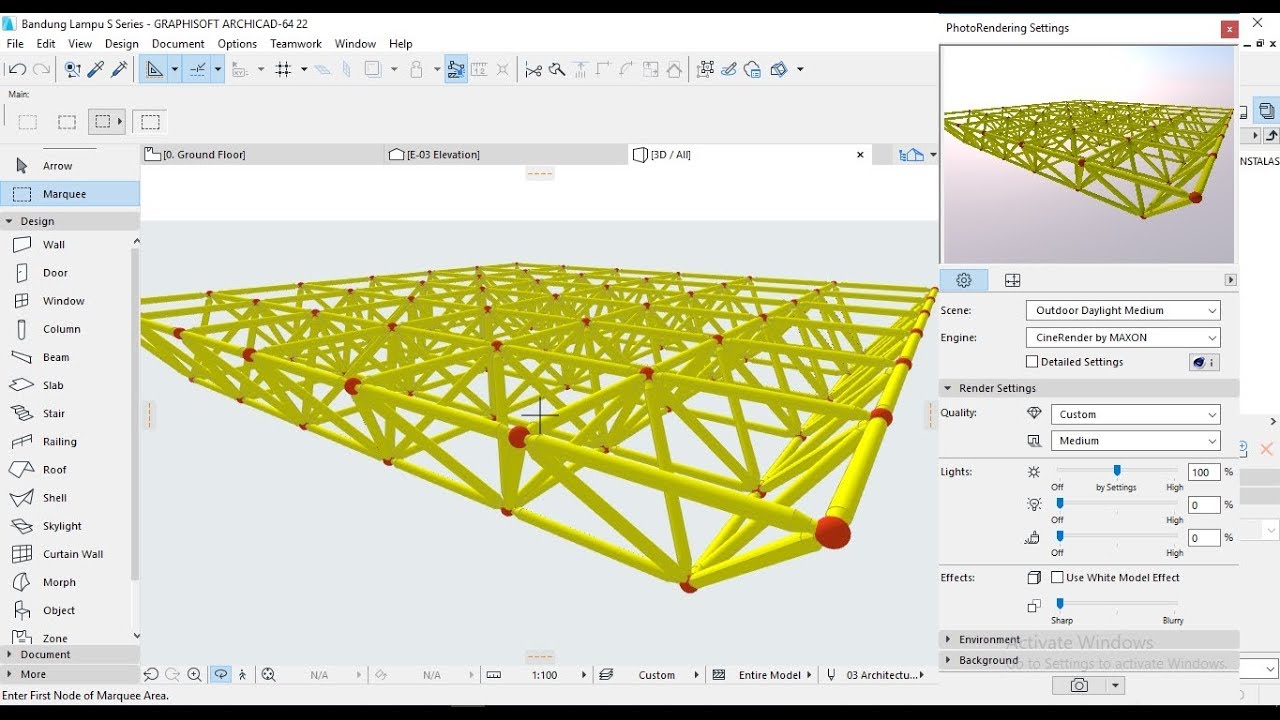Open the Engine dropdown showing CineRender by MAXON
The height and width of the screenshot is (720, 1280).
(1123, 337)
